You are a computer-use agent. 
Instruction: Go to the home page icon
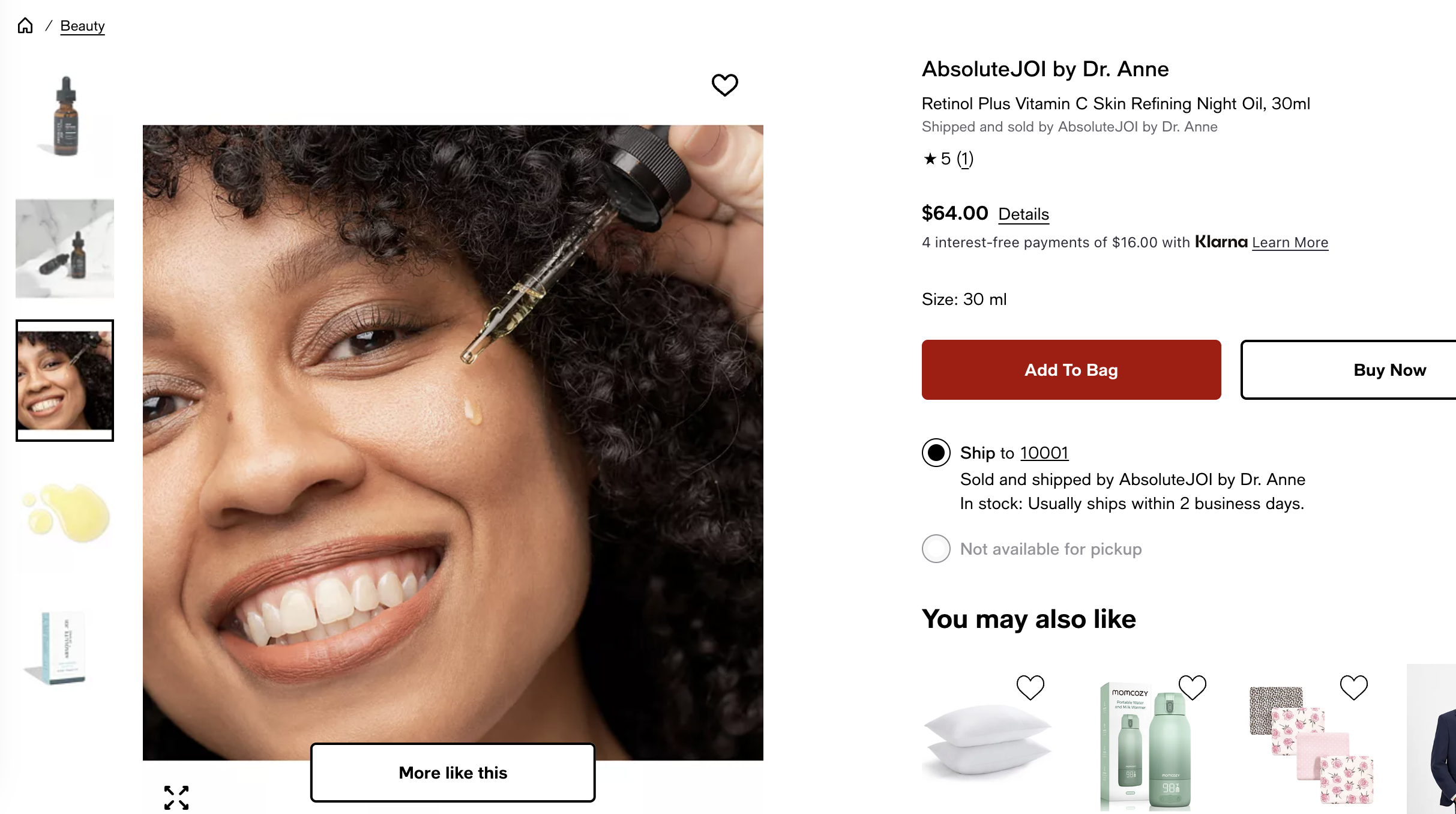tap(25, 26)
